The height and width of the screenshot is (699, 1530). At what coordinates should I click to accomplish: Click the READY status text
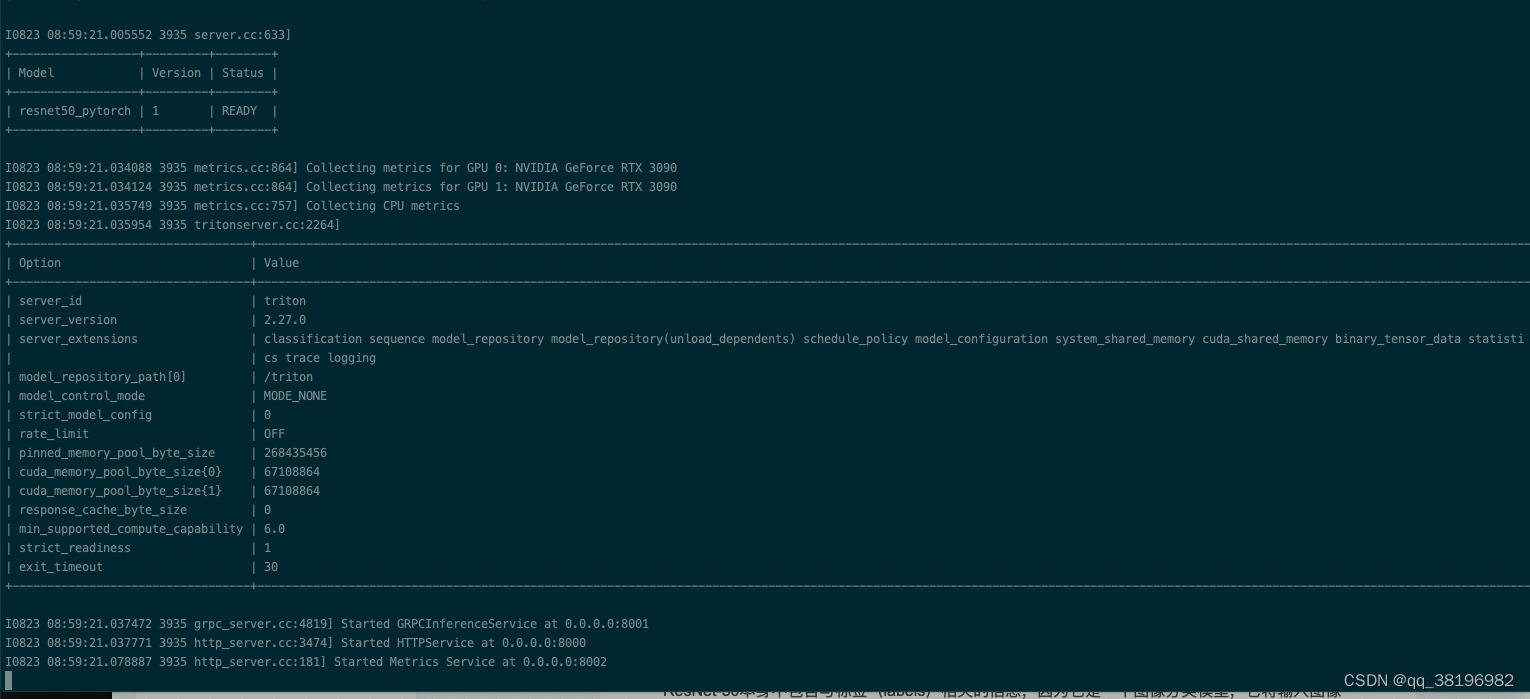(239, 111)
